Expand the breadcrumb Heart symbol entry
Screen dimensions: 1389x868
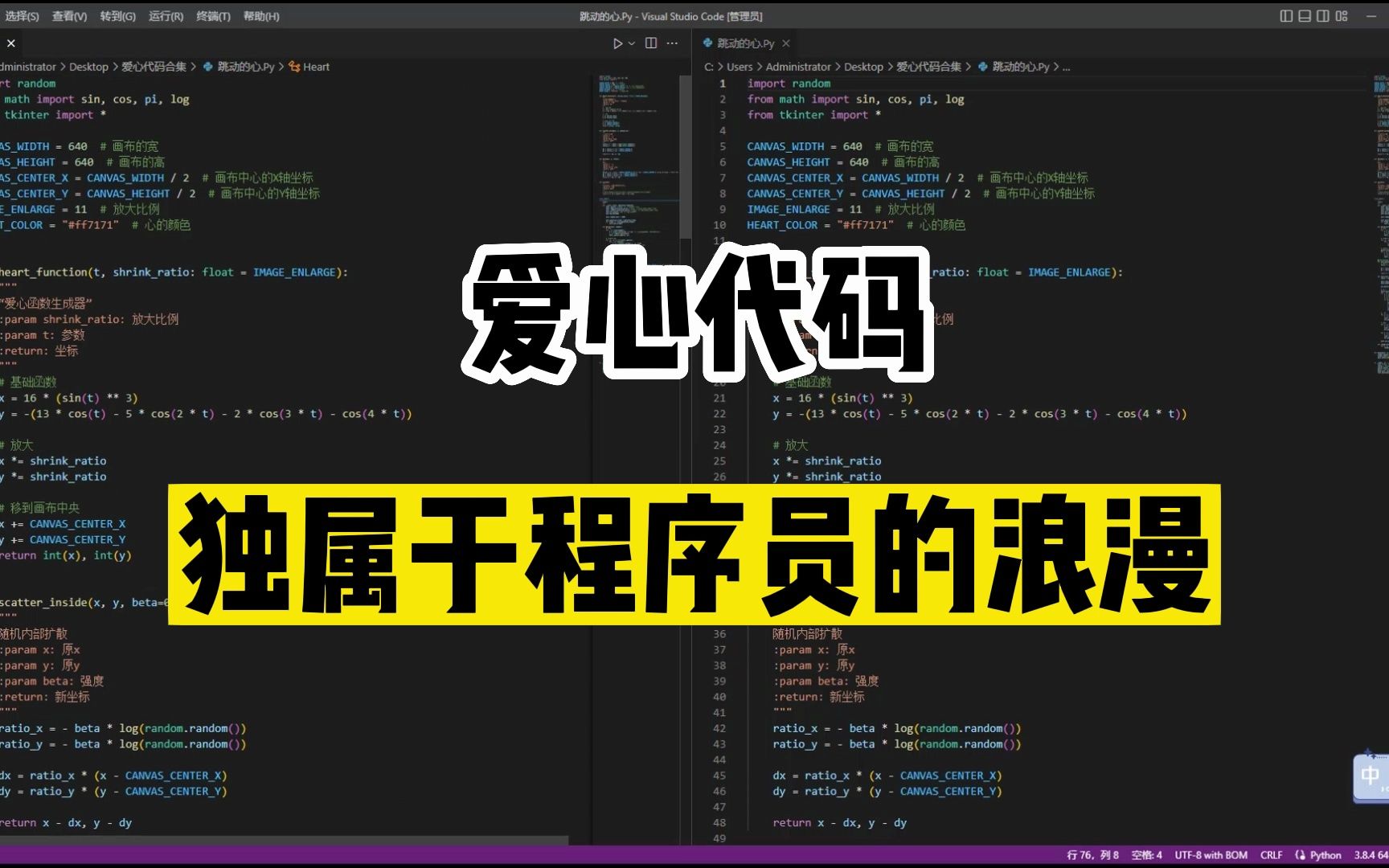pyautogui.click(x=313, y=67)
